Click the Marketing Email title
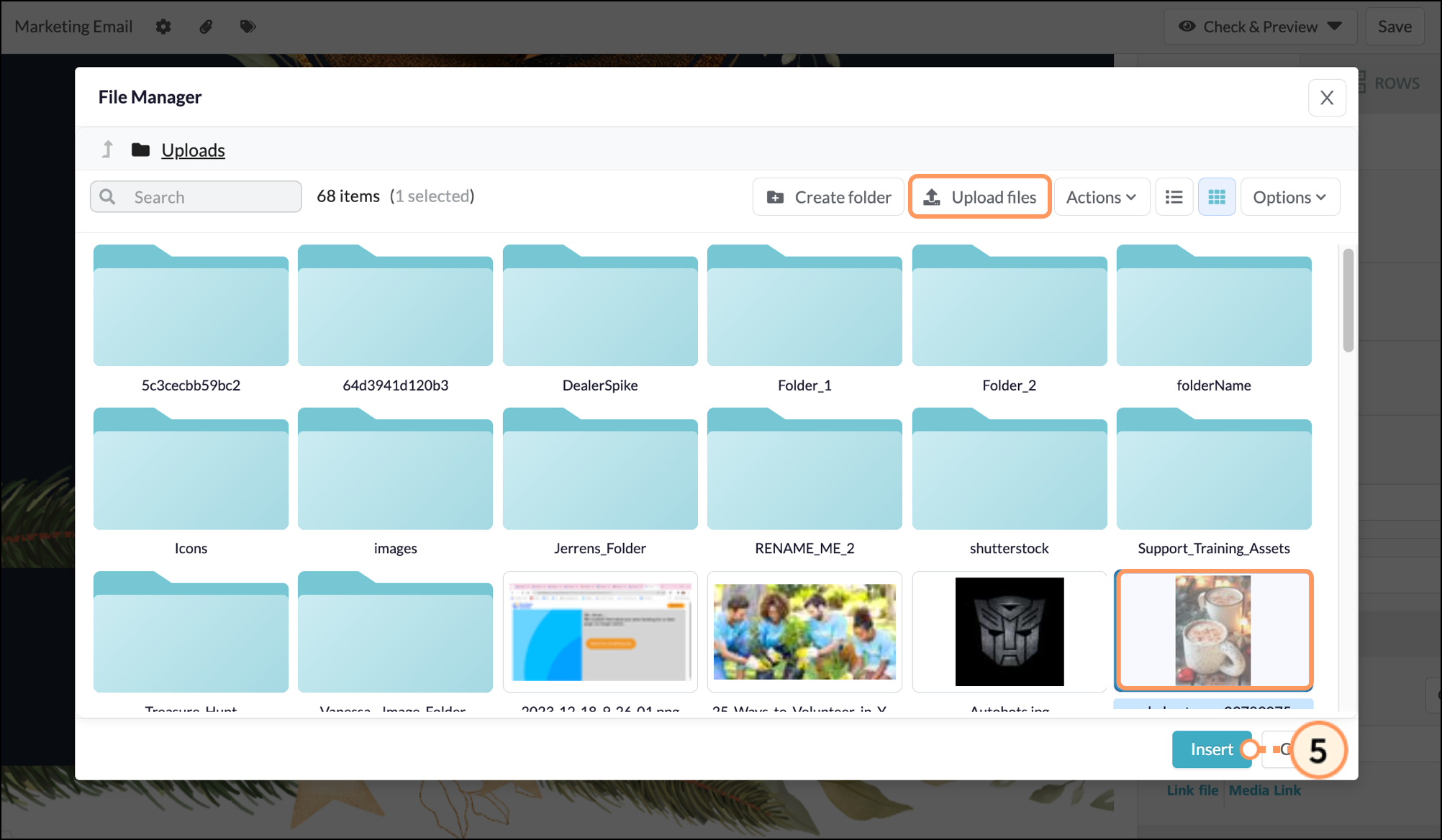 (73, 27)
